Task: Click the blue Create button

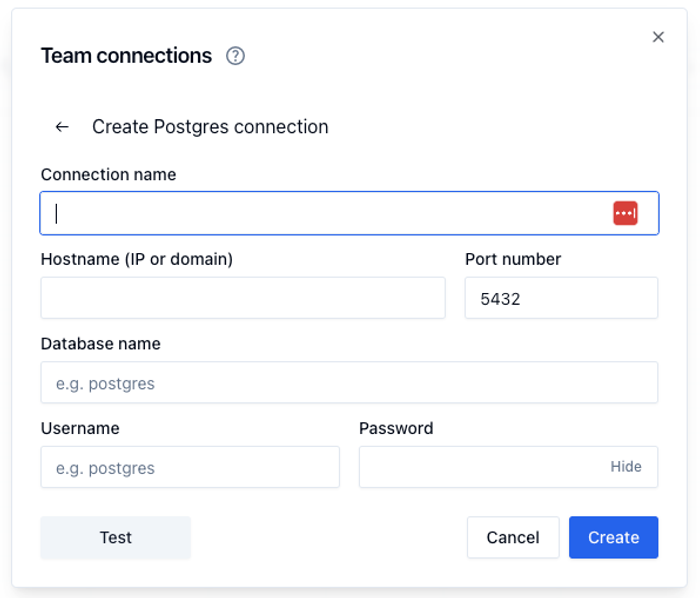Action: coord(613,537)
